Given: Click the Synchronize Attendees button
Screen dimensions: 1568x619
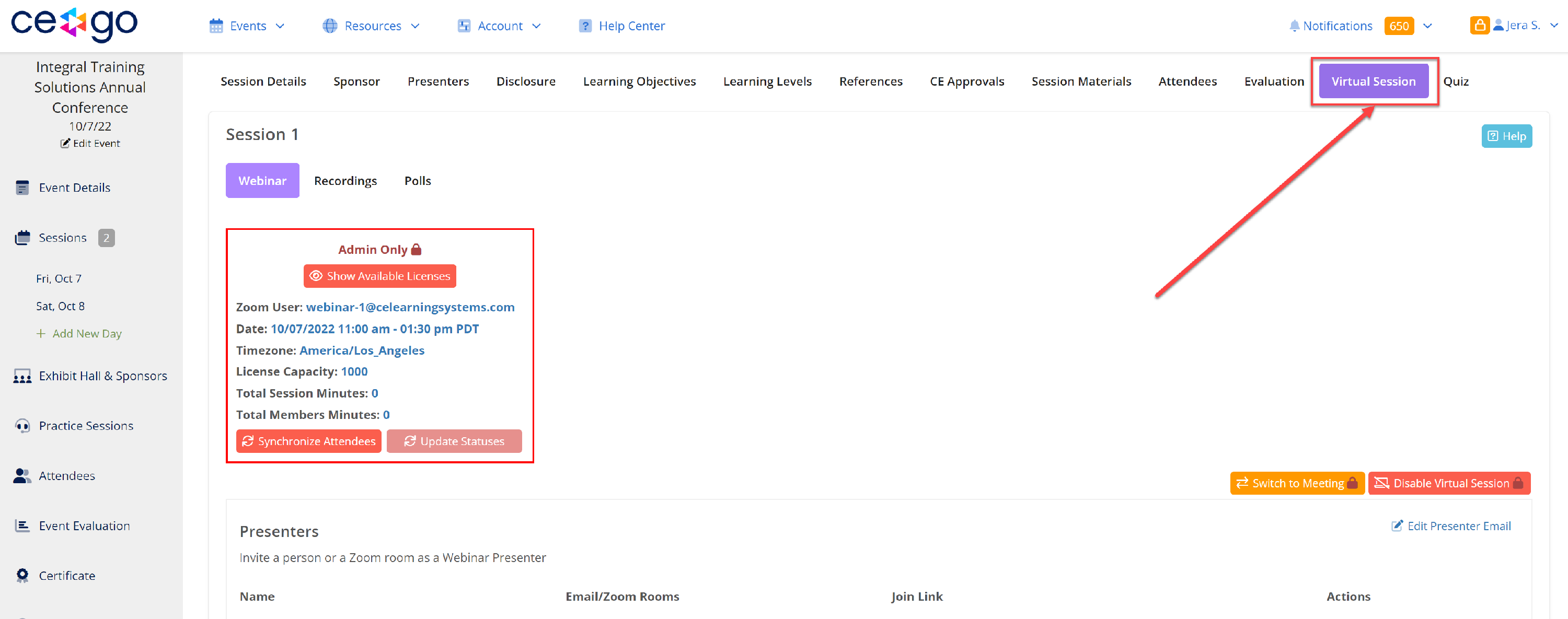Looking at the screenshot, I should coord(308,441).
